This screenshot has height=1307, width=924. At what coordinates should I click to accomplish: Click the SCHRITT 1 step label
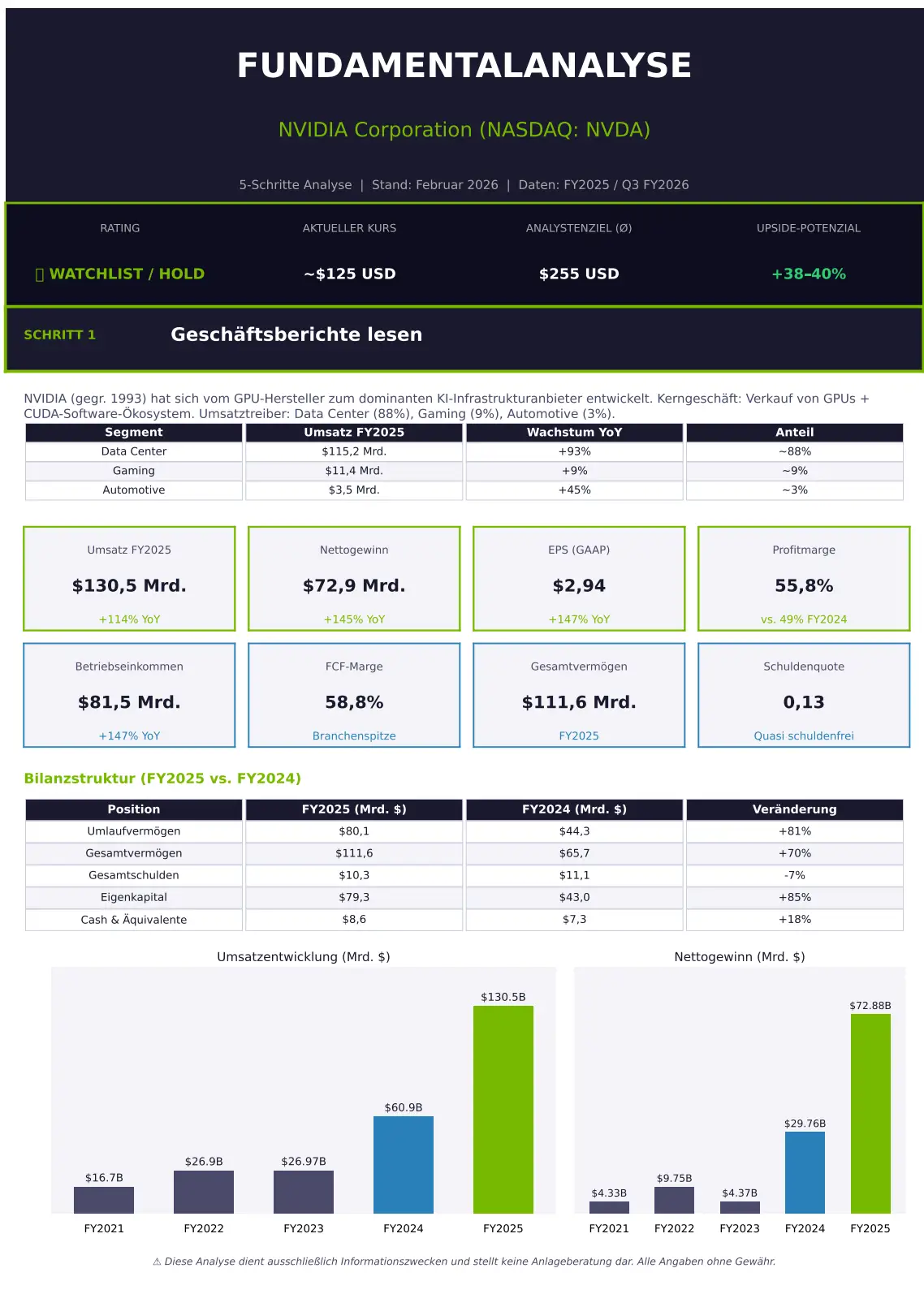59,335
